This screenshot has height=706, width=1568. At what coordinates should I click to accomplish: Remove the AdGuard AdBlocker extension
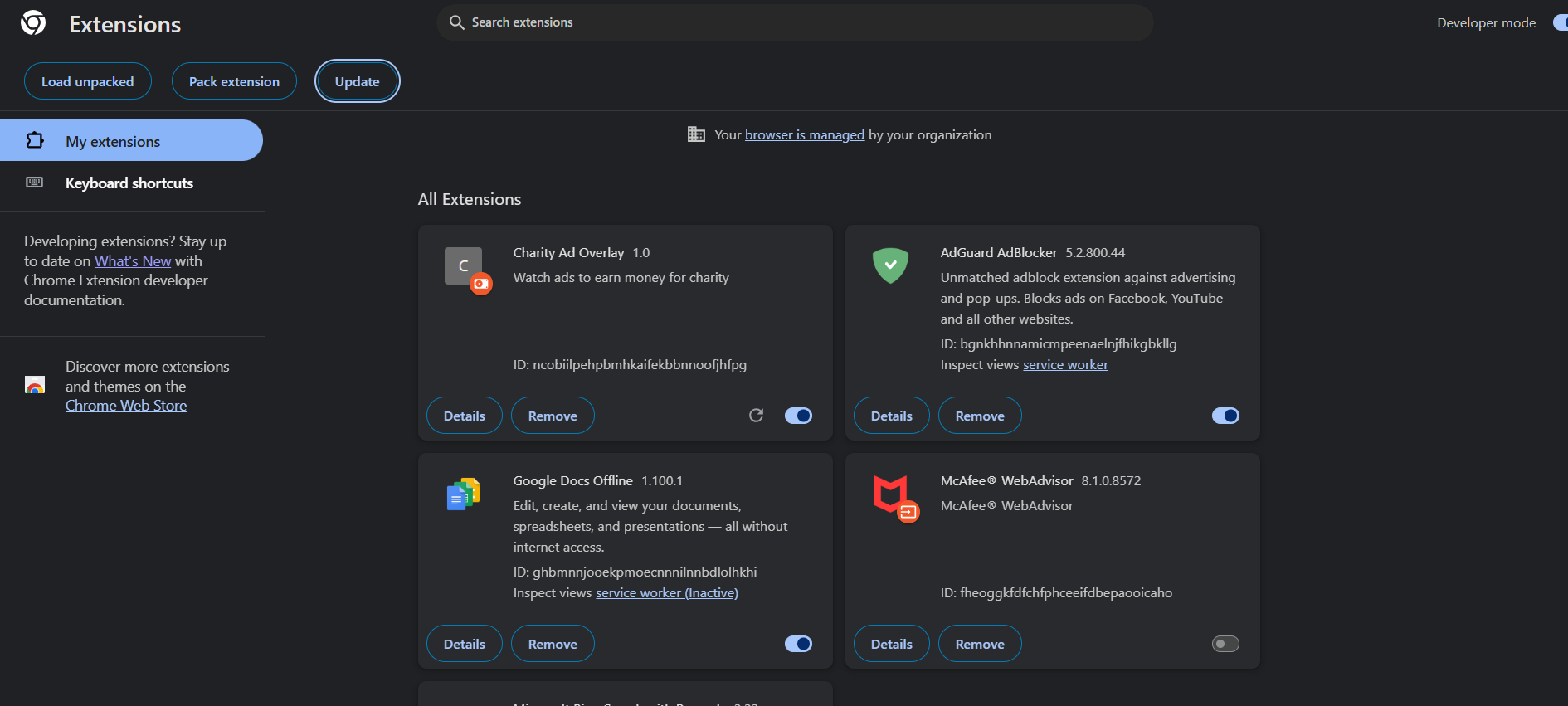pyautogui.click(x=980, y=416)
